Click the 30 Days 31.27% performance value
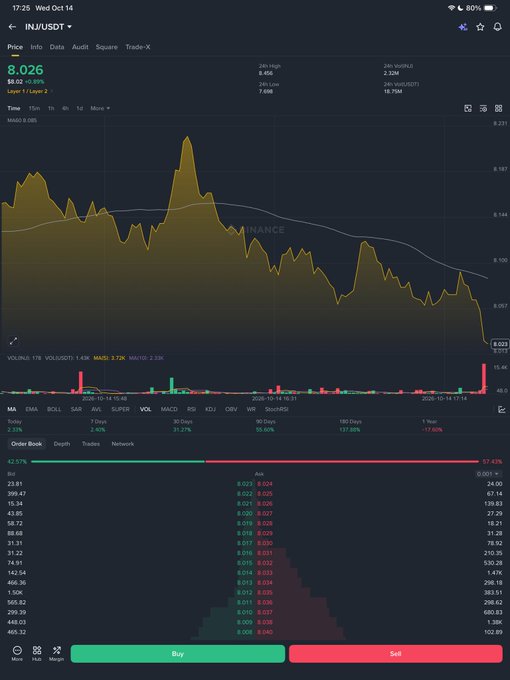 click(182, 430)
